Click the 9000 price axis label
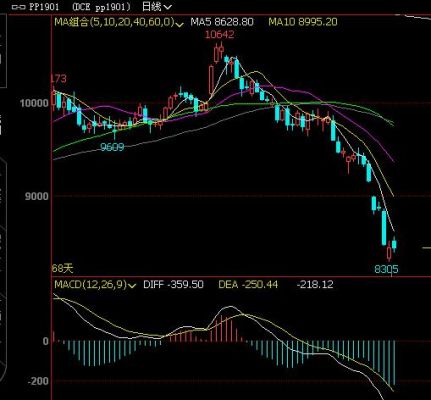This screenshot has width=431, height=400. click(37, 196)
